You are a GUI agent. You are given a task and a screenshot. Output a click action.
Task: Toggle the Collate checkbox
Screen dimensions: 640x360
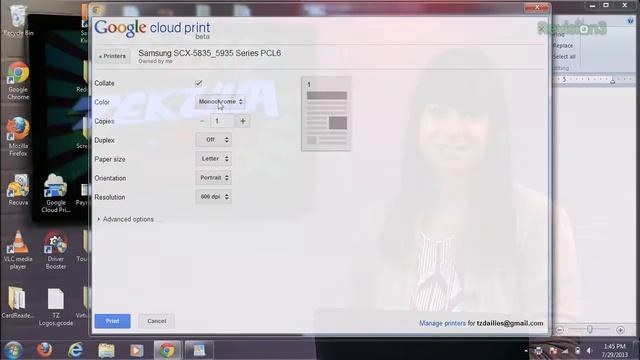199,83
